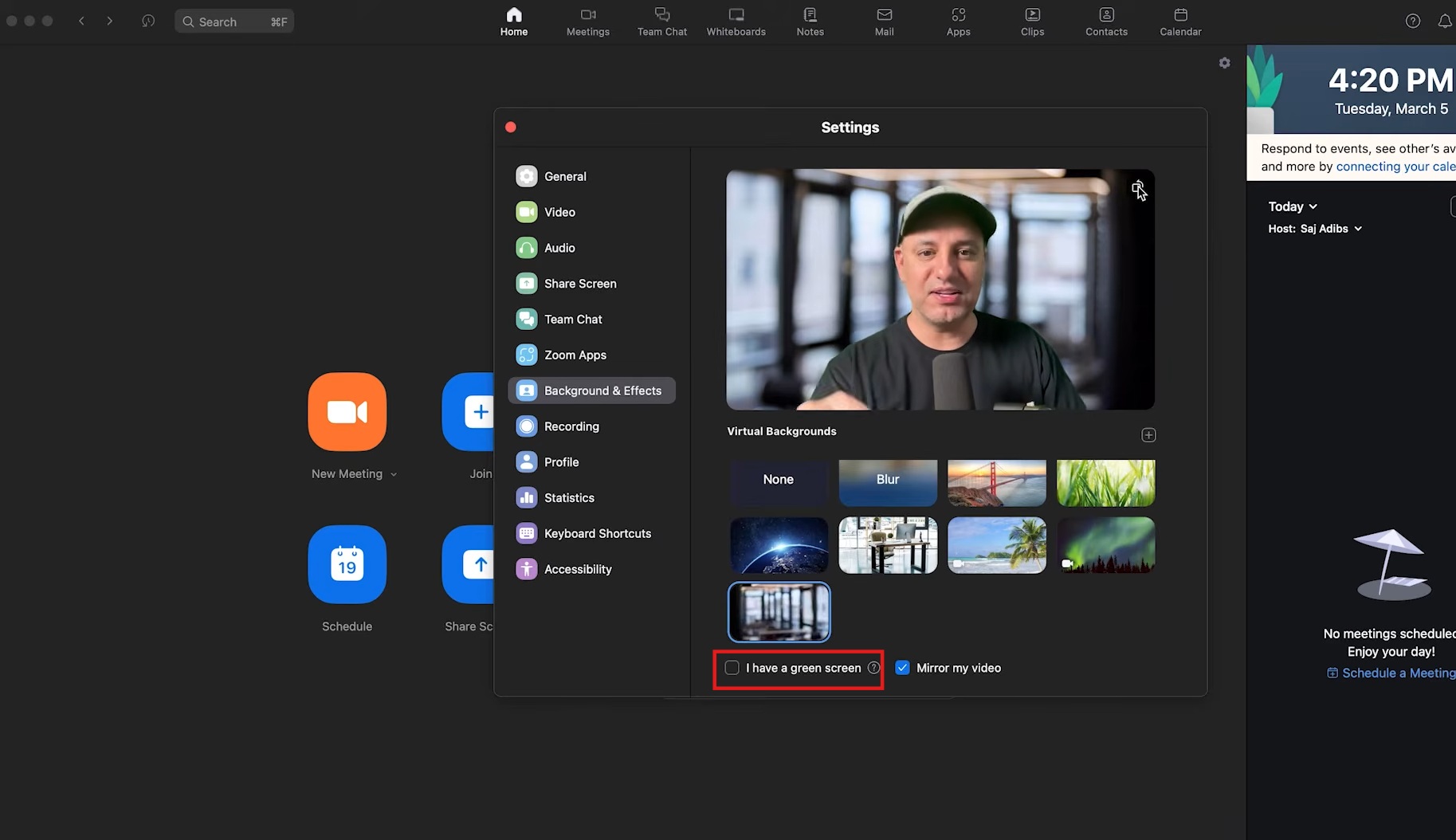Add a virtual background with plus icon
This screenshot has width=1456, height=840.
[1148, 435]
